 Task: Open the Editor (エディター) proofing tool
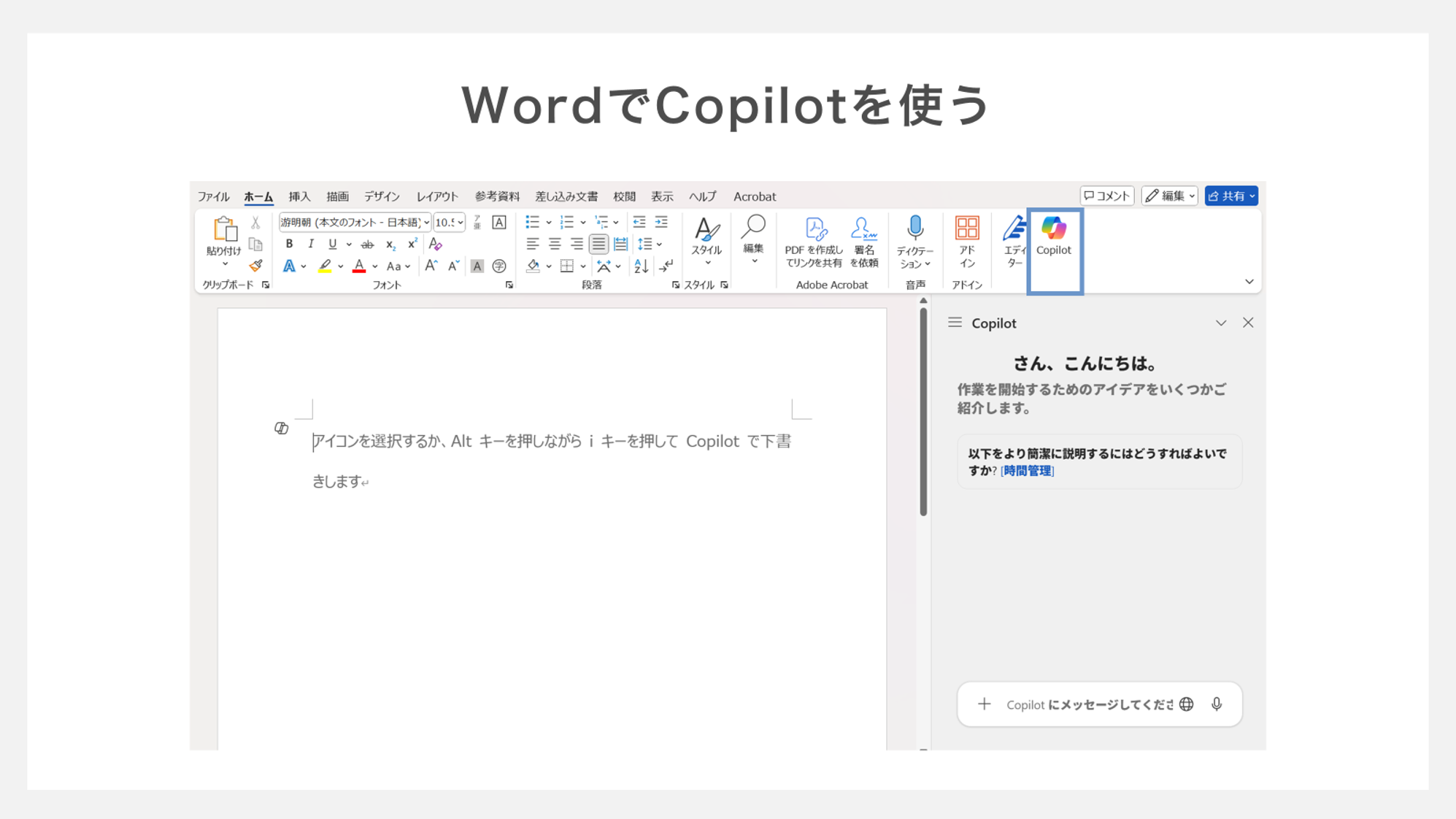click(1014, 241)
